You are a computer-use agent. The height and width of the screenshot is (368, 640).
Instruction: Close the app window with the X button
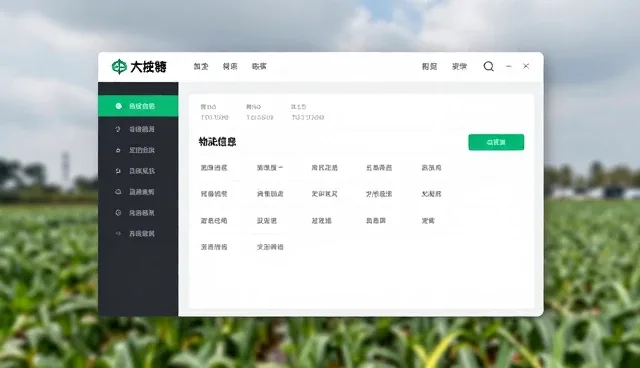click(x=526, y=66)
